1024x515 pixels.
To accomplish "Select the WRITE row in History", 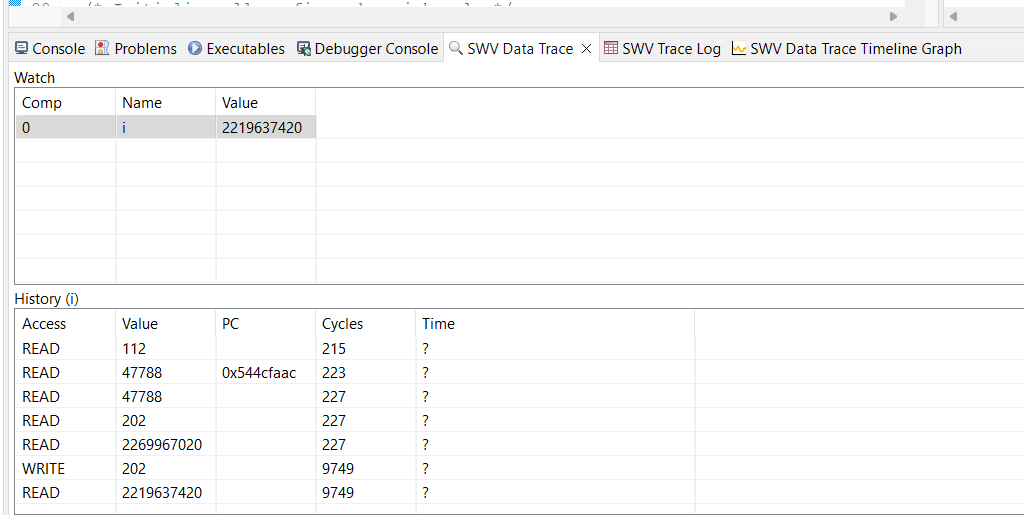I will pos(41,468).
